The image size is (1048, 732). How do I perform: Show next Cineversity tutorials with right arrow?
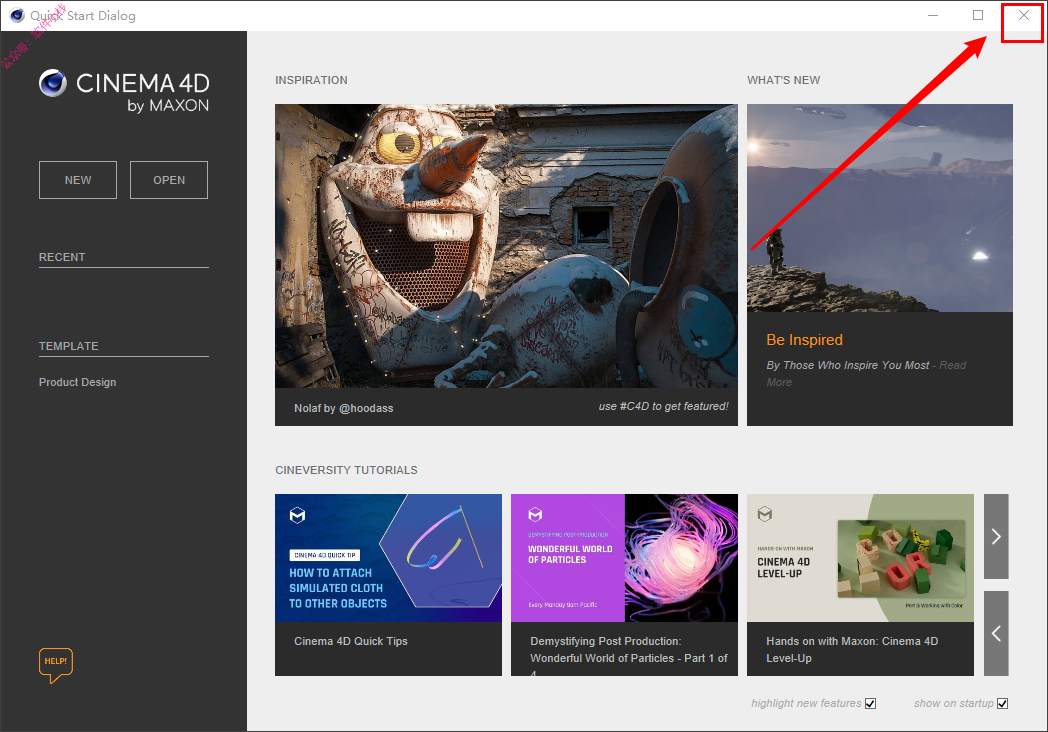point(996,536)
